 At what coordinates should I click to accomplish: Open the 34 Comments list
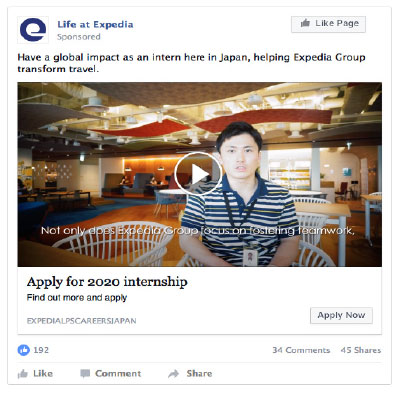[x=301, y=350]
